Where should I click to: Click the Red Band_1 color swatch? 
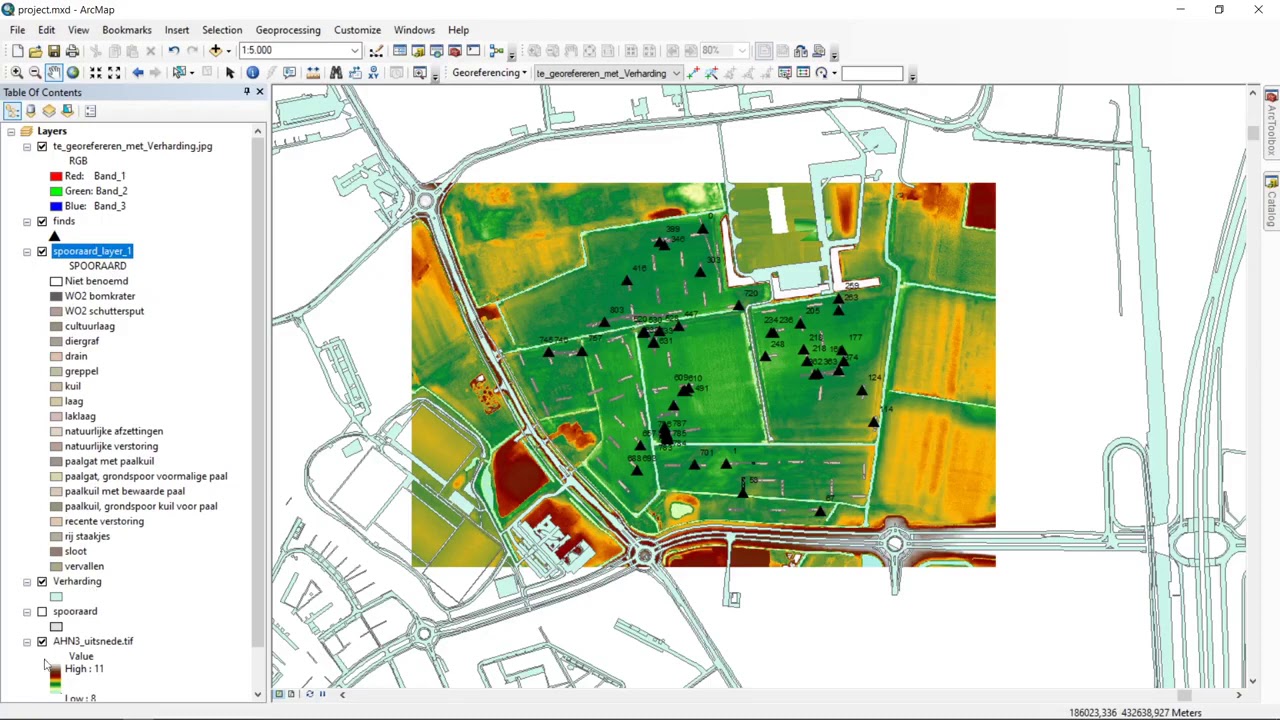(x=56, y=176)
